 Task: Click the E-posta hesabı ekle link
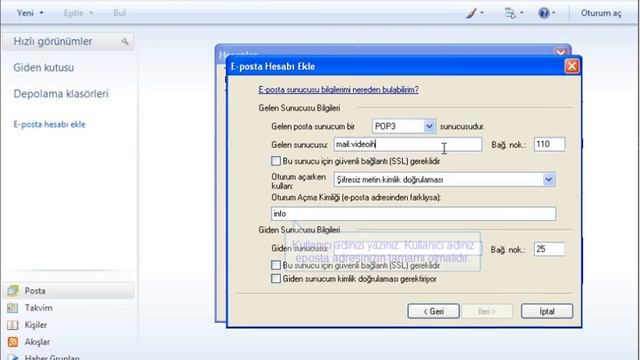click(49, 124)
